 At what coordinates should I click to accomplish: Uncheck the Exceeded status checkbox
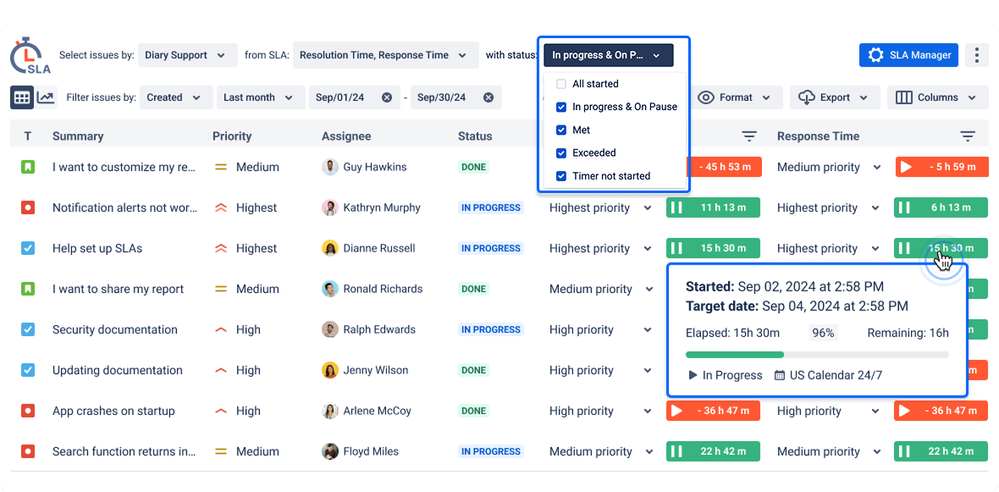(x=561, y=153)
